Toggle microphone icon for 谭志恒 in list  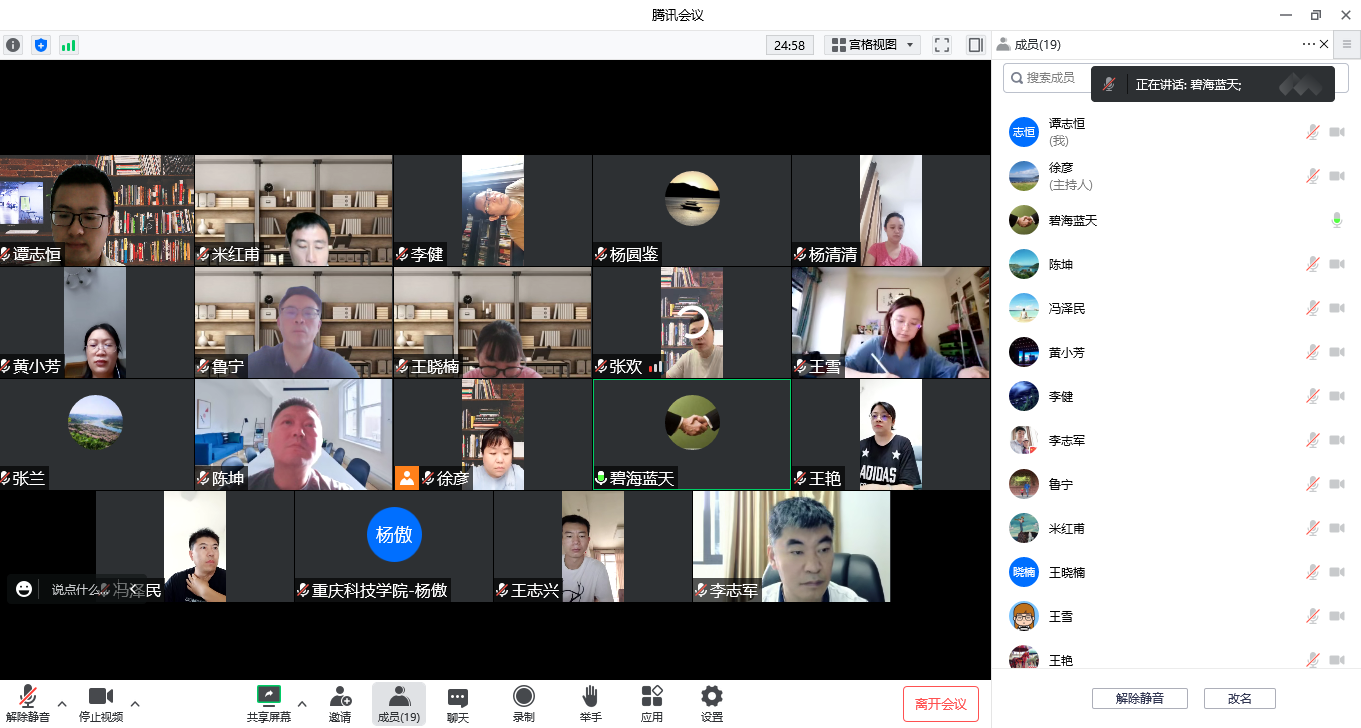click(1313, 132)
